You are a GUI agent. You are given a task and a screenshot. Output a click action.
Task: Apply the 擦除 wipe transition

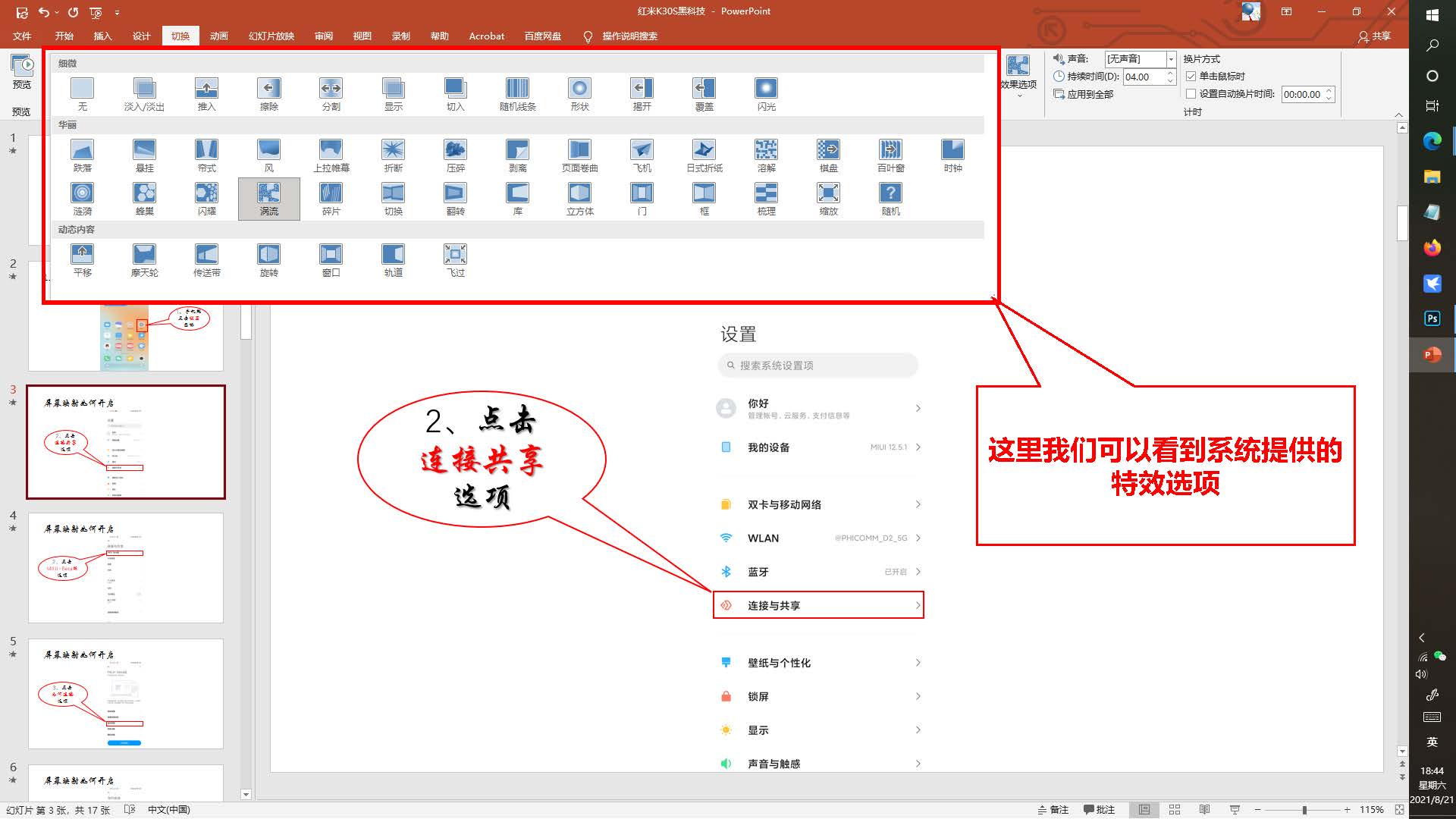coord(268,94)
